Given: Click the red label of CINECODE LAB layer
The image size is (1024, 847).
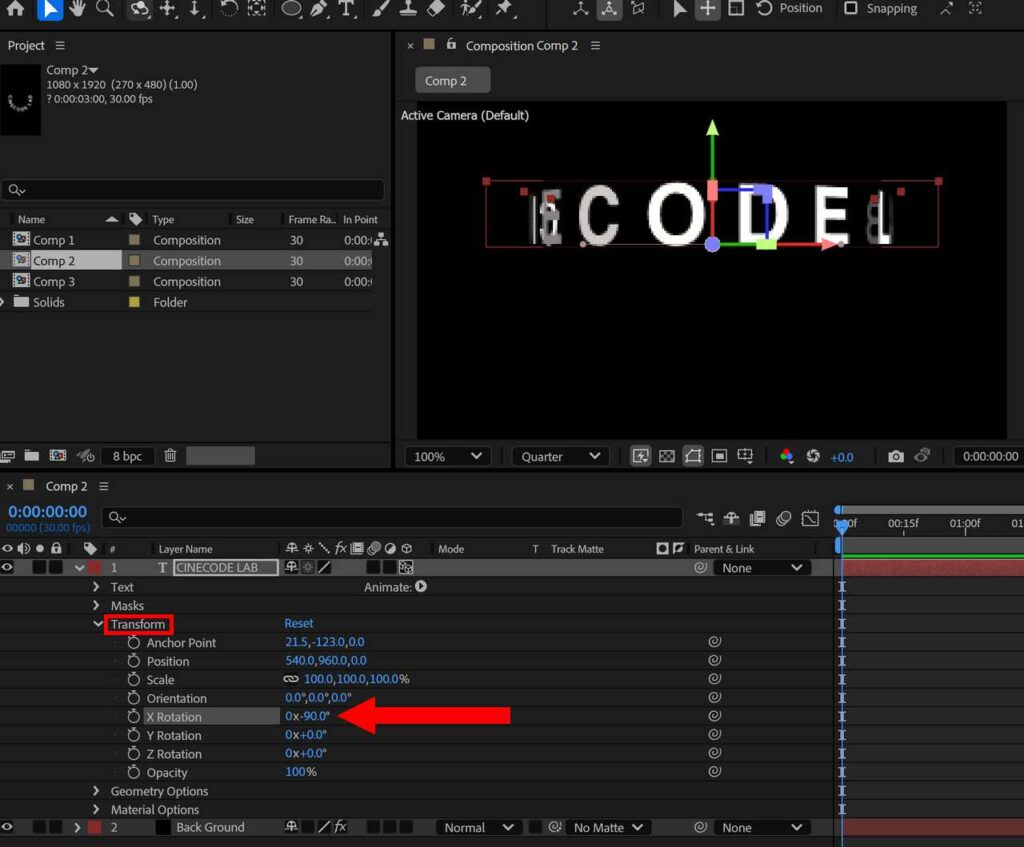Looking at the screenshot, I should coord(95,567).
